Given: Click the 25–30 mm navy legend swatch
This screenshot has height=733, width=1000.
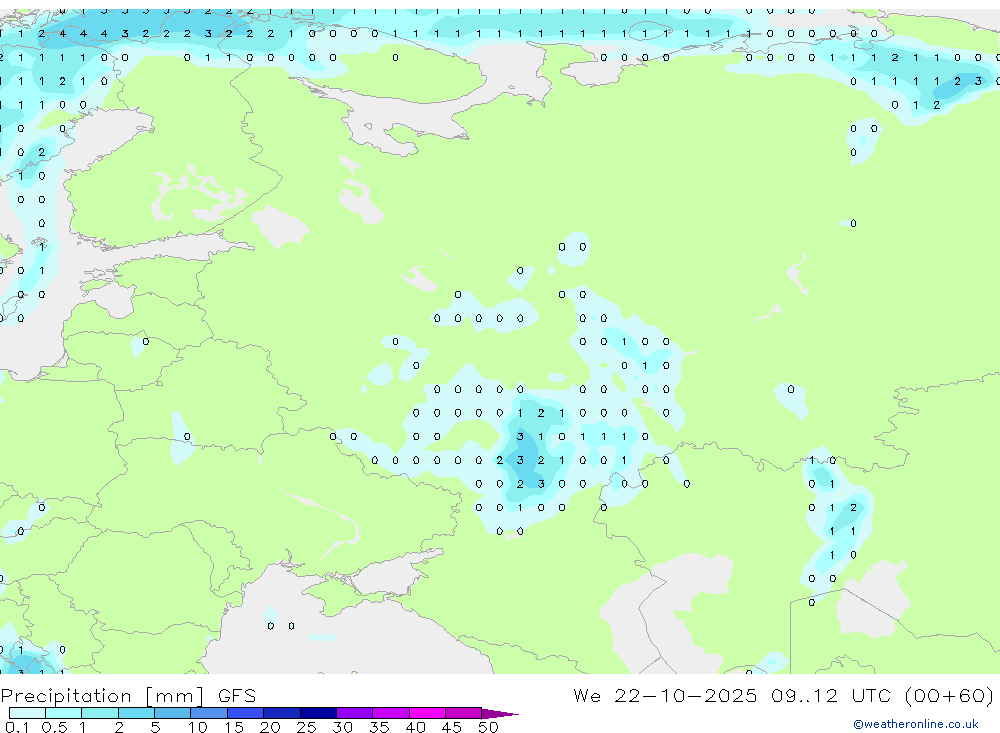Looking at the screenshot, I should 318,713.
